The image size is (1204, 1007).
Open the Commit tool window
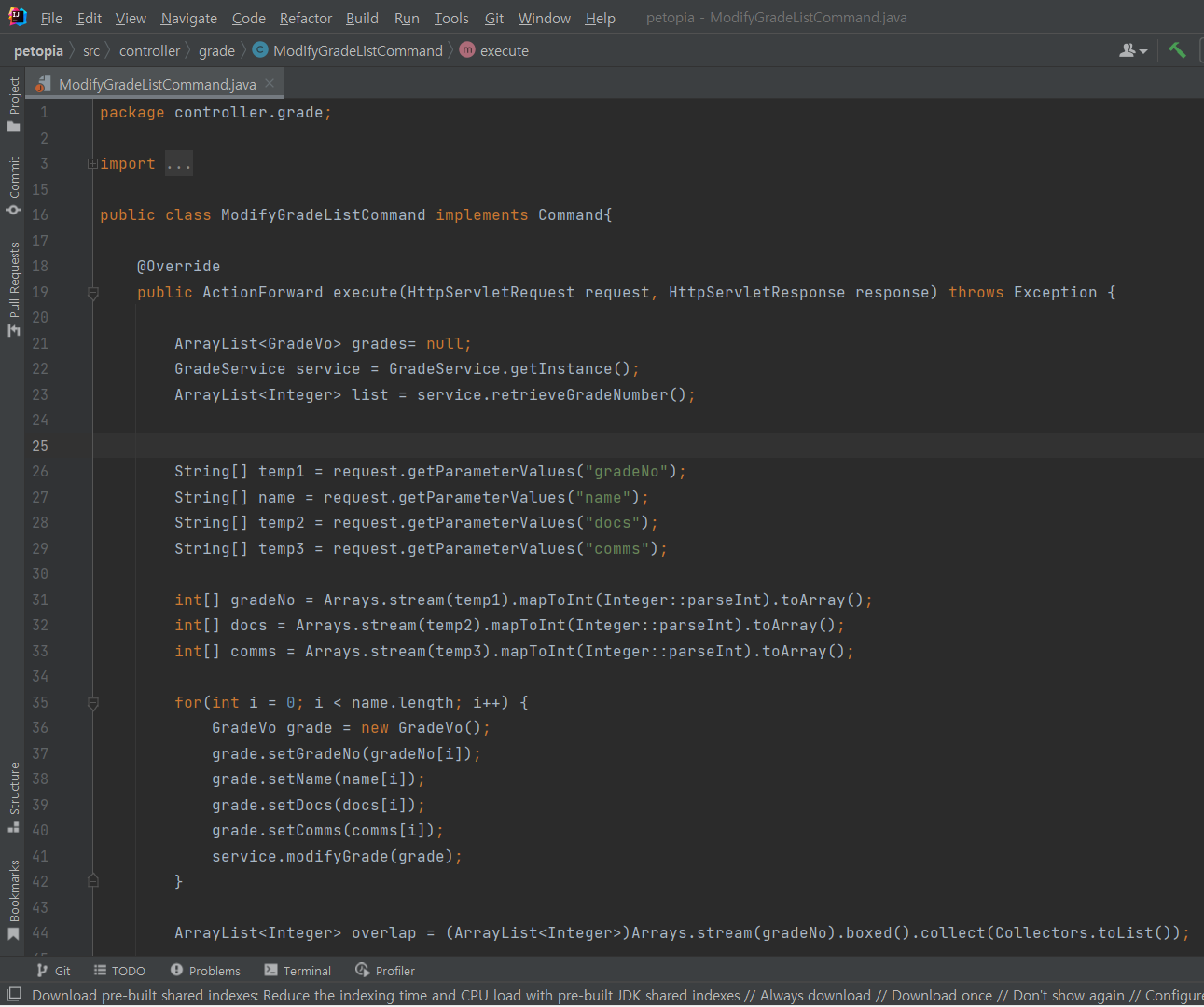click(x=14, y=186)
